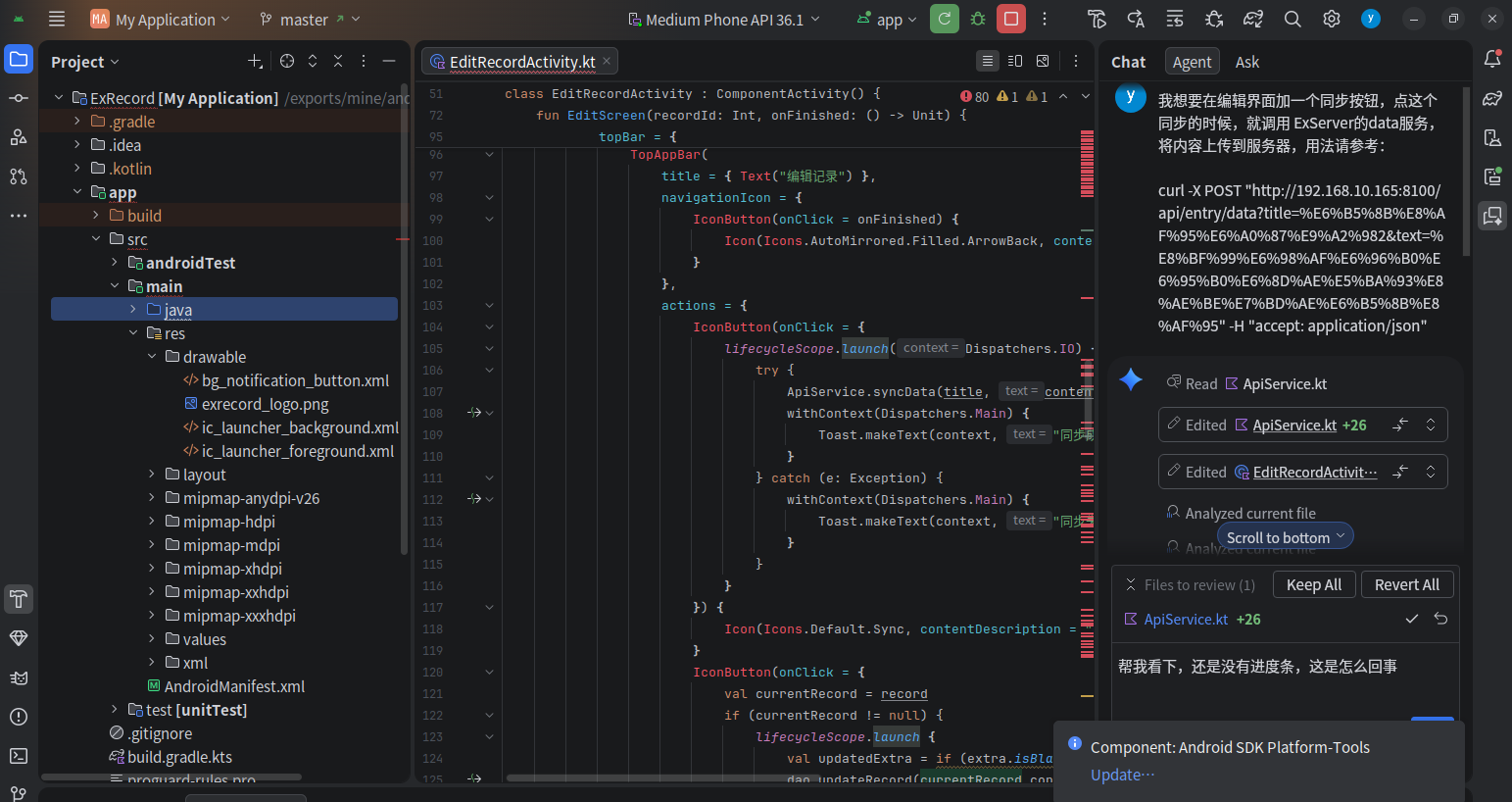Open Terminal tool window in sidebar

[19, 756]
